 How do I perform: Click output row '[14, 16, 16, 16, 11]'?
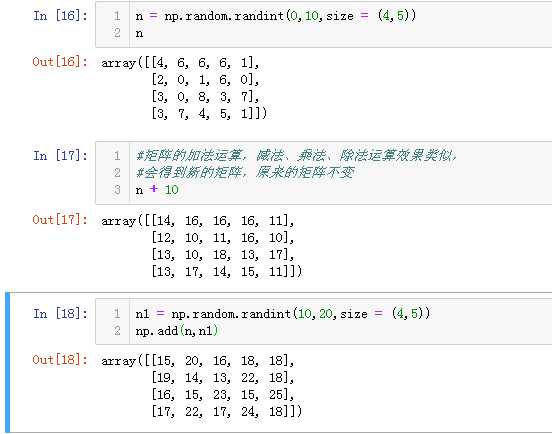pyautogui.click(x=223, y=221)
